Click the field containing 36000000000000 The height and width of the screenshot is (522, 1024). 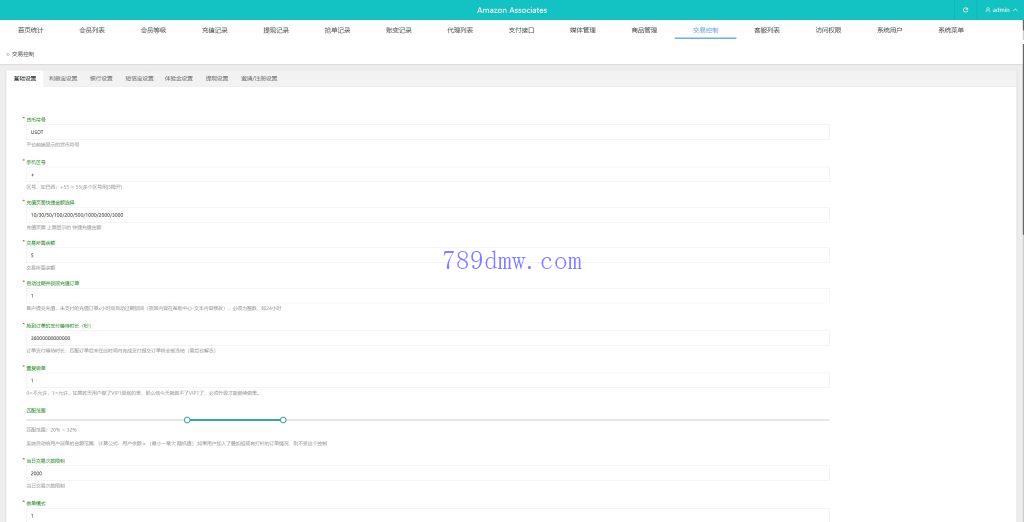(x=427, y=338)
